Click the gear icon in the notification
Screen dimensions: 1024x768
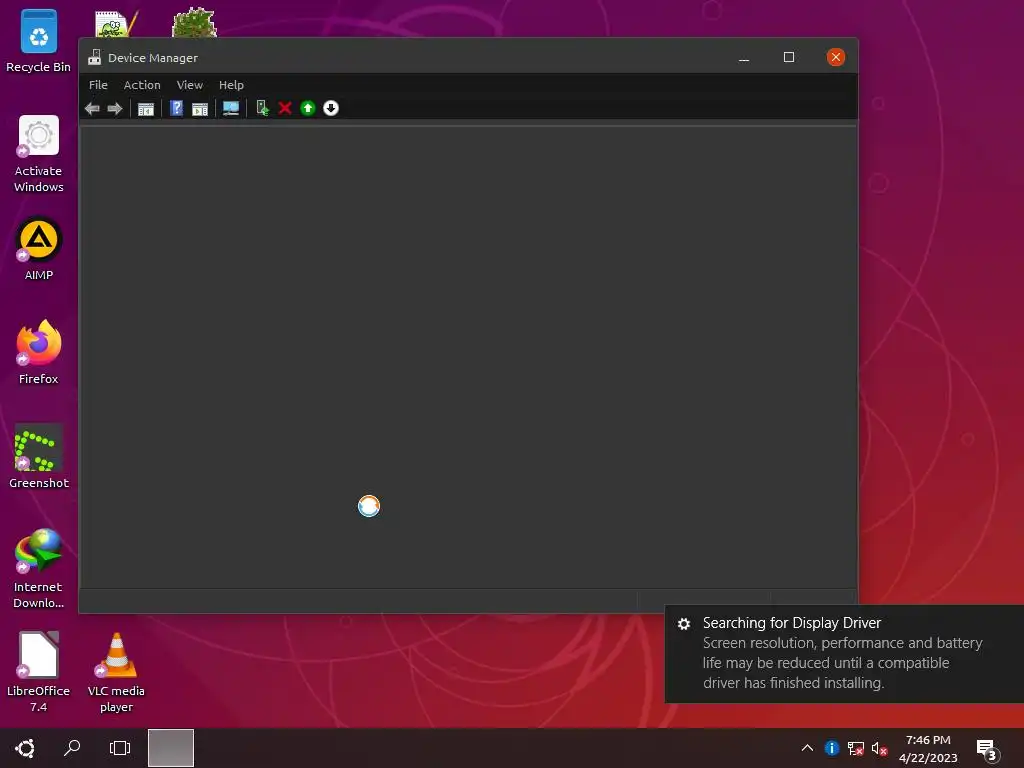point(684,624)
